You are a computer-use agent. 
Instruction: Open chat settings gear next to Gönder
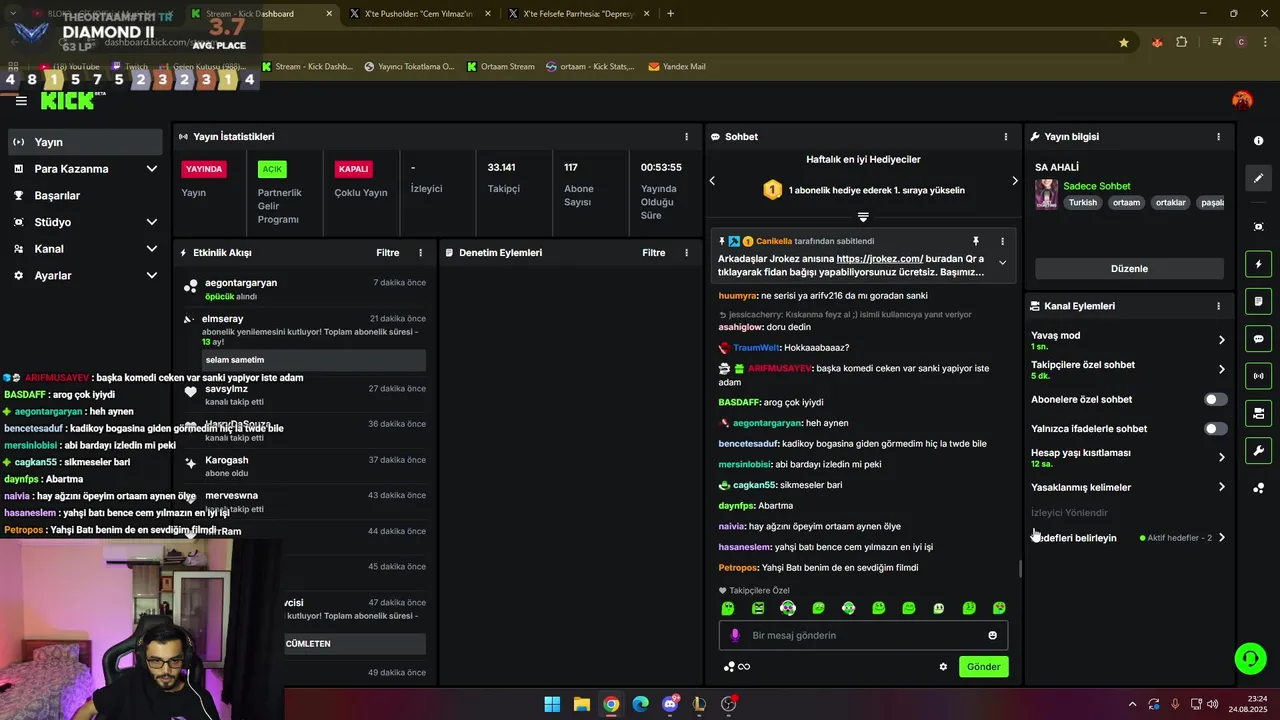(x=942, y=667)
